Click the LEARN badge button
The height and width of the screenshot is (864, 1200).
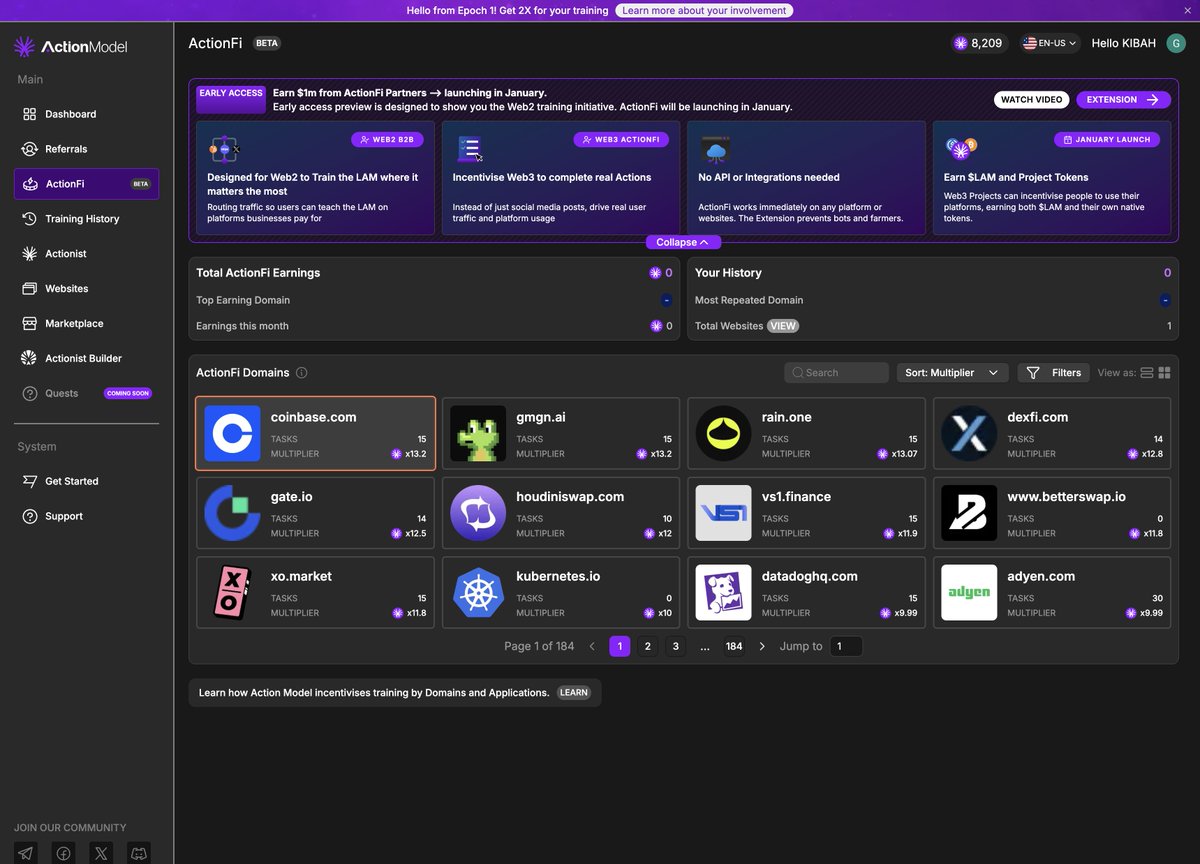tap(574, 693)
